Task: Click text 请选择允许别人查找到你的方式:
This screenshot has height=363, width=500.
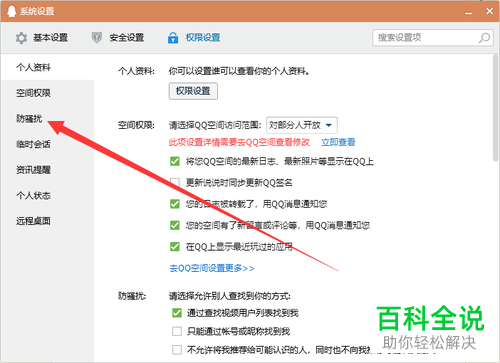Action: [230, 296]
